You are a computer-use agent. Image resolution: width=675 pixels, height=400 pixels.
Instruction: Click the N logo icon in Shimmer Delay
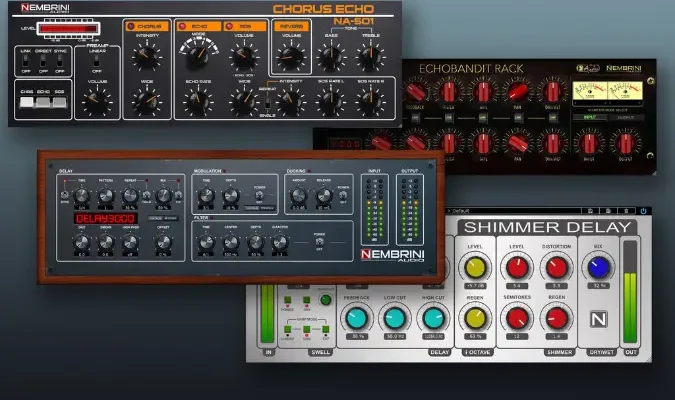pyautogui.click(x=599, y=318)
